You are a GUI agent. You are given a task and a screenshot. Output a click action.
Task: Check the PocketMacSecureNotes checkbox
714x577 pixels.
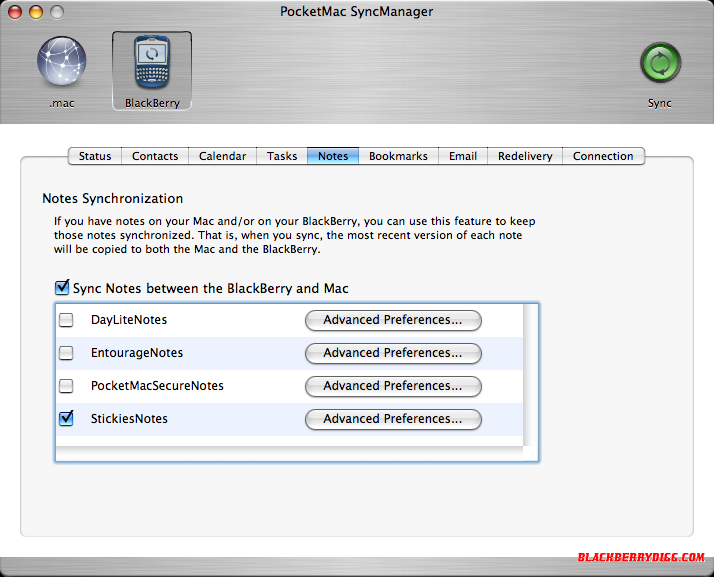click(x=66, y=386)
